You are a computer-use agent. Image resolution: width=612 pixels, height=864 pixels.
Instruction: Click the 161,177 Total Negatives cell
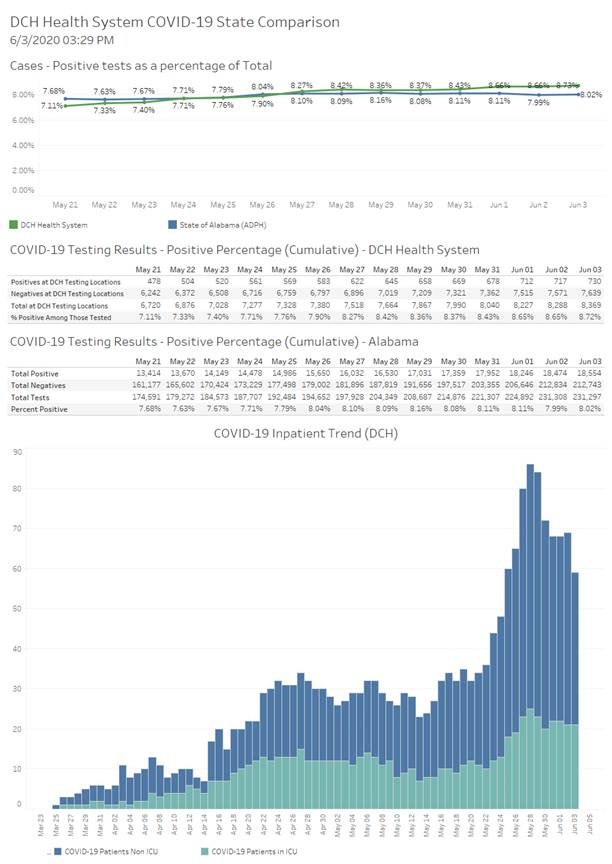[x=147, y=385]
